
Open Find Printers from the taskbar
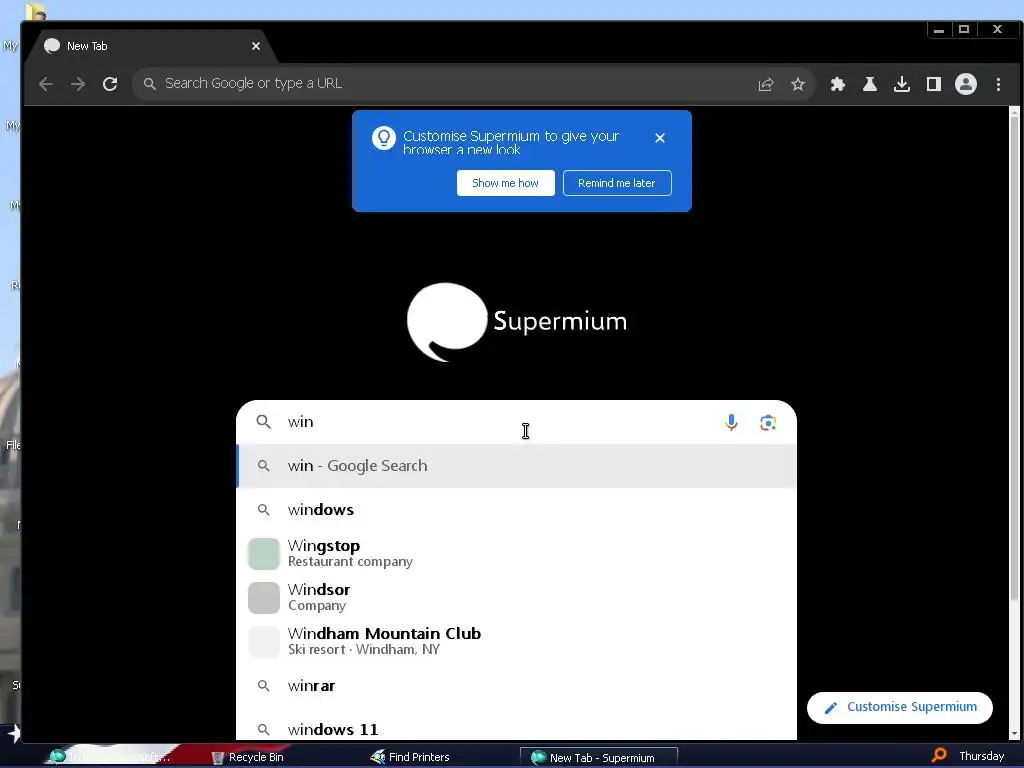coord(410,757)
